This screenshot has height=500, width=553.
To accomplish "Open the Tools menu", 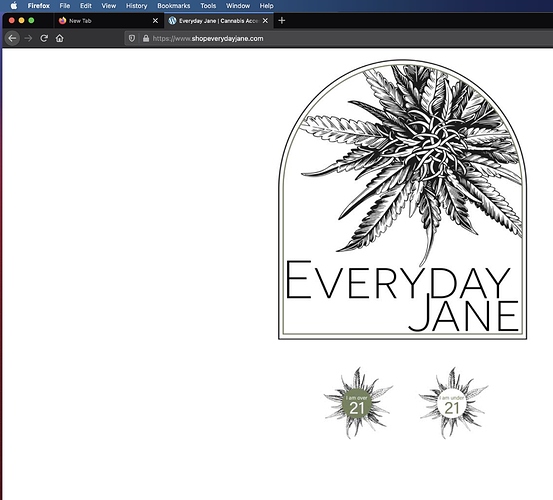I will [208, 6].
